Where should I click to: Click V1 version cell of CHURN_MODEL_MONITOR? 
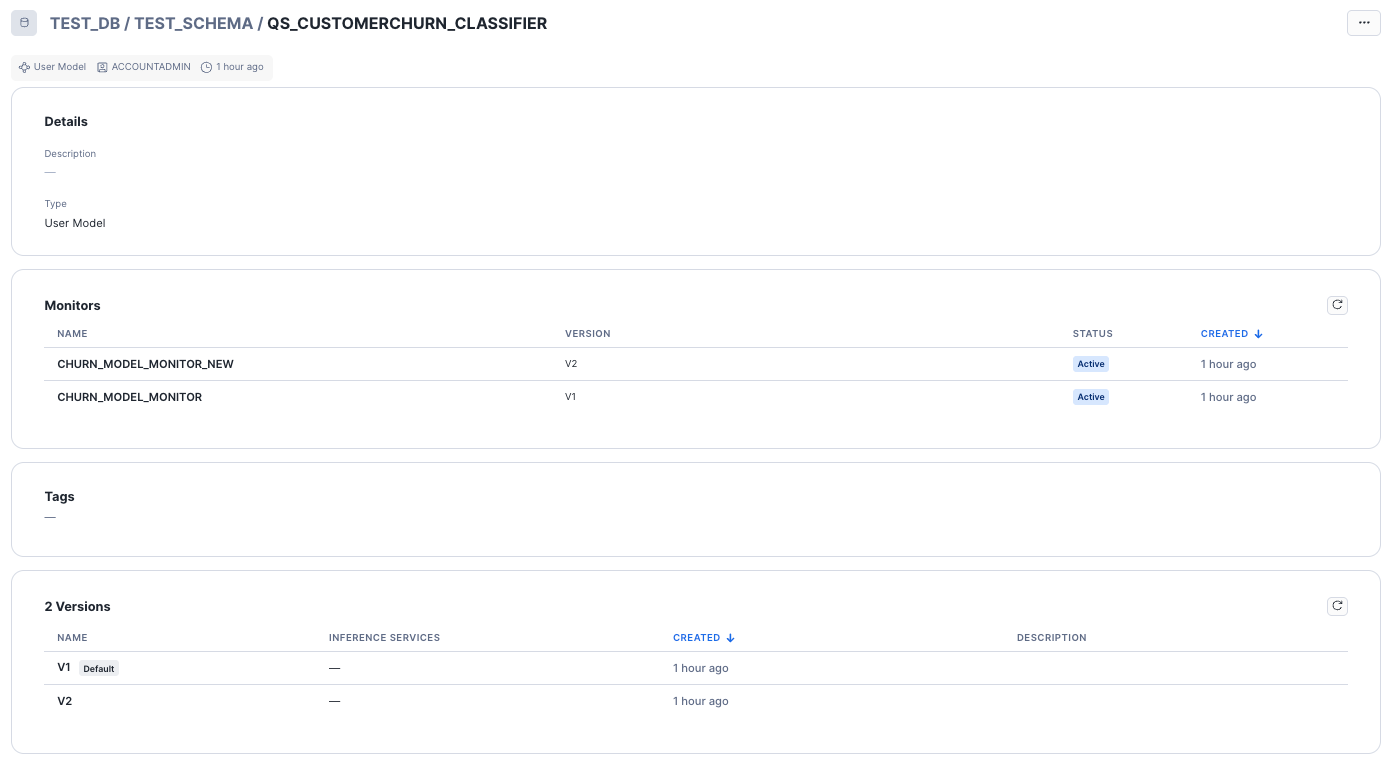pos(571,397)
